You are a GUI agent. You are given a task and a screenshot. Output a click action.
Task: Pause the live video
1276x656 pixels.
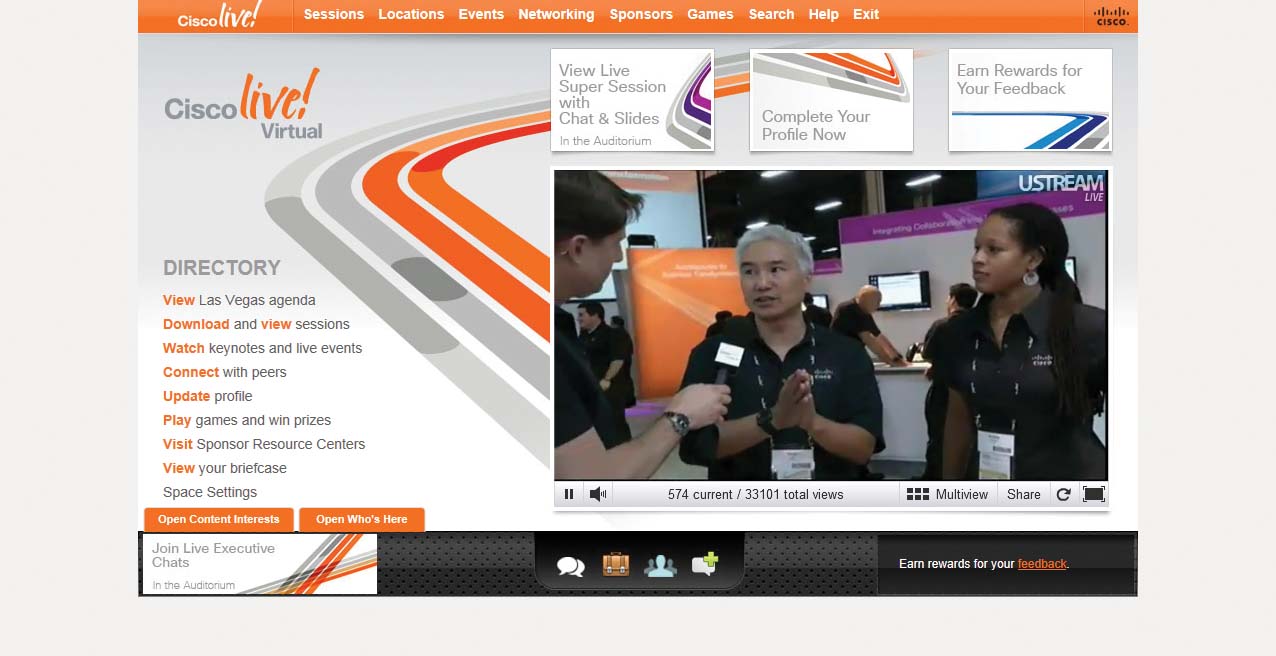[568, 493]
